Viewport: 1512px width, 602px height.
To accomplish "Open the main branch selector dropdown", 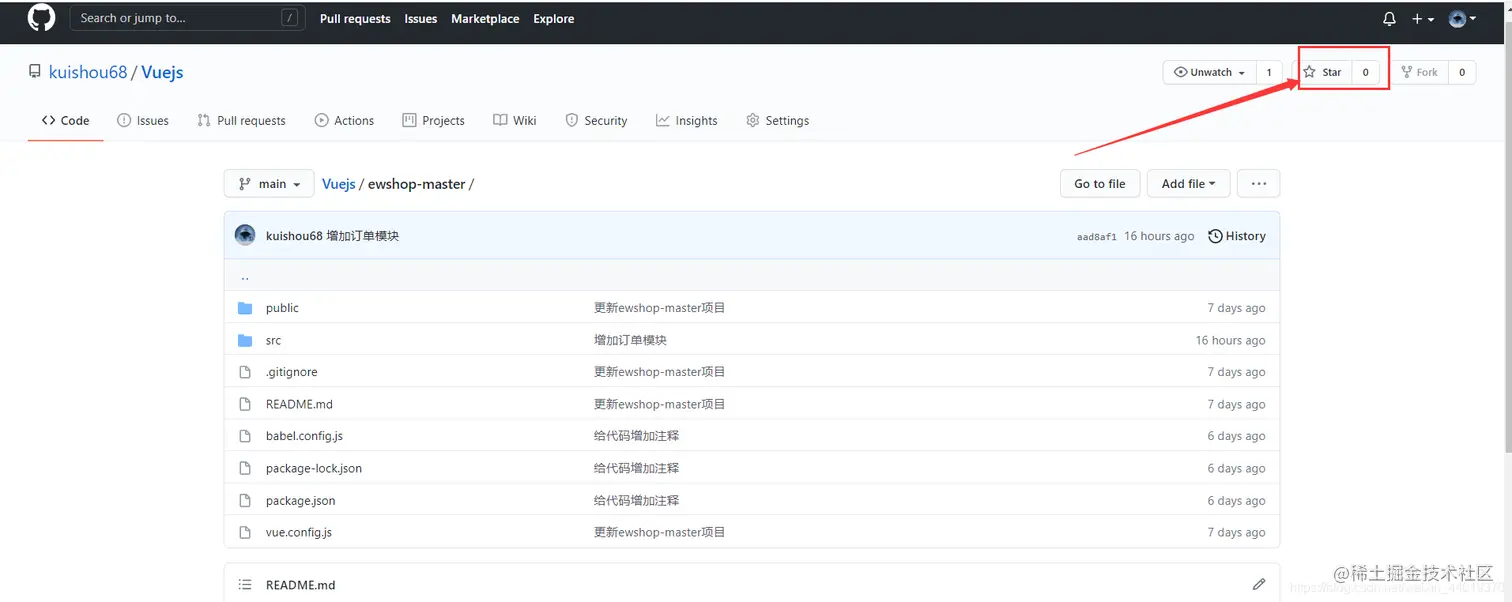I will click(x=269, y=184).
